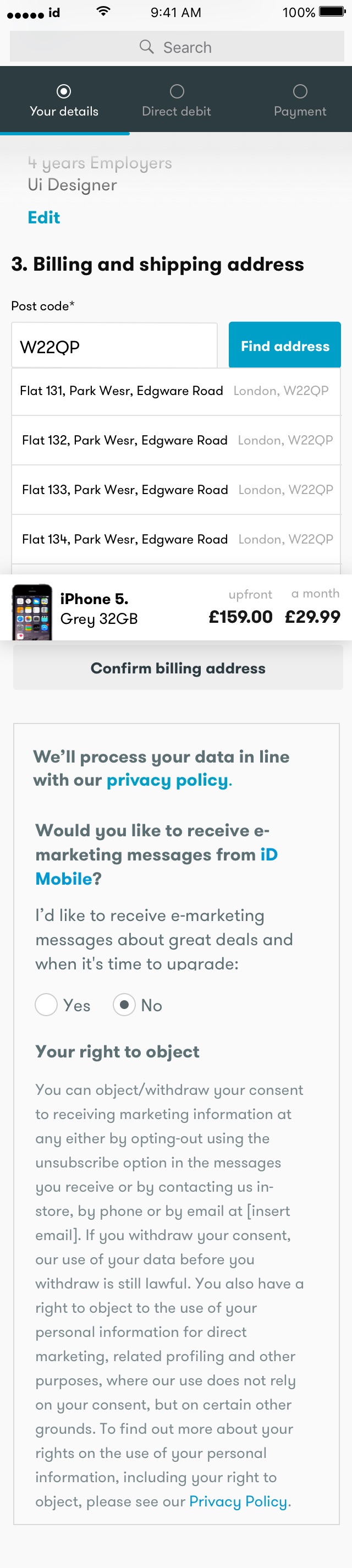Open the iPhone 5 product thumbnail
Viewport: 352px width, 1568px height.
click(x=32, y=611)
